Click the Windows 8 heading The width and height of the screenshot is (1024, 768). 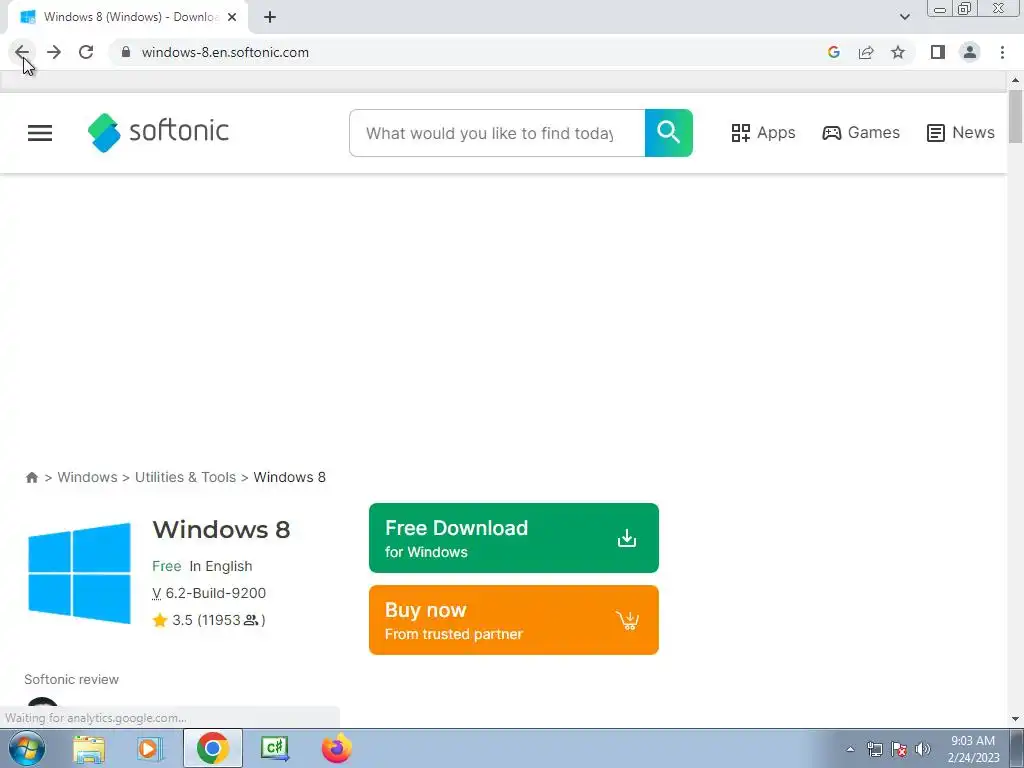221,530
